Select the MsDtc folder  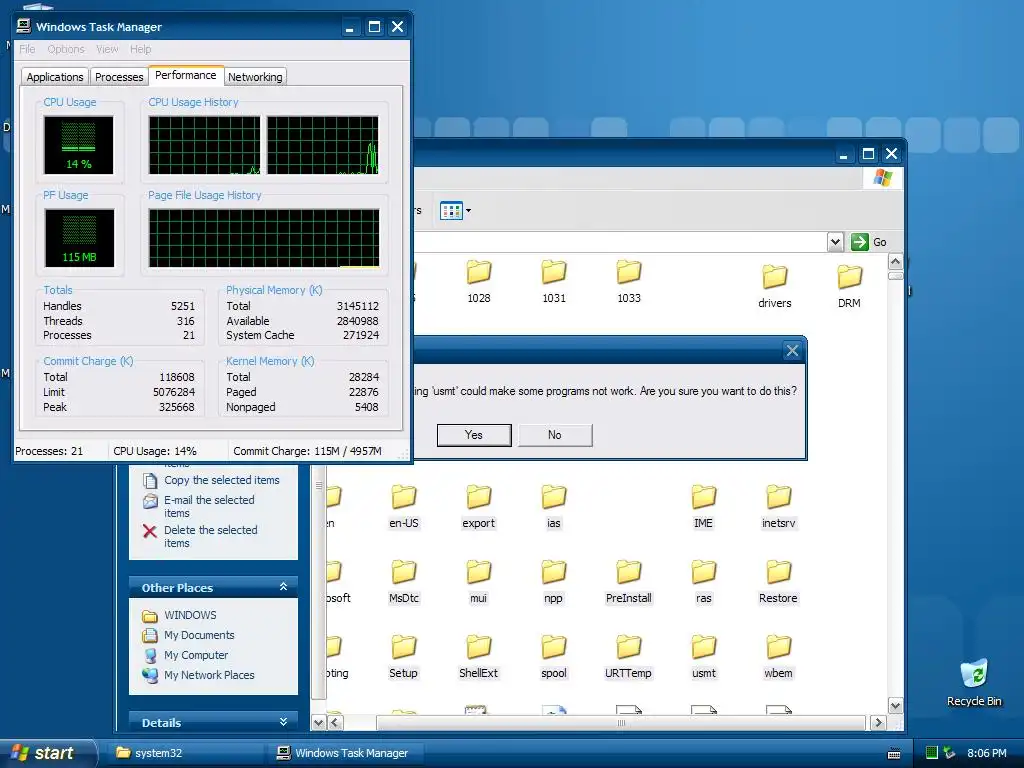coord(404,581)
